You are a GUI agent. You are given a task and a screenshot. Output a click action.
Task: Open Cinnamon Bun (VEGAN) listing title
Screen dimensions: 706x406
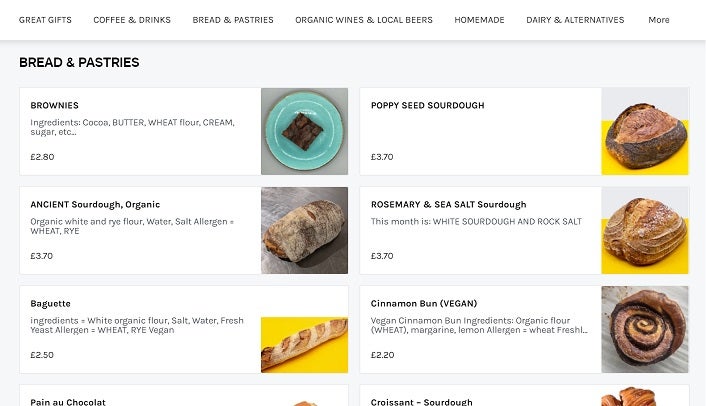424,303
